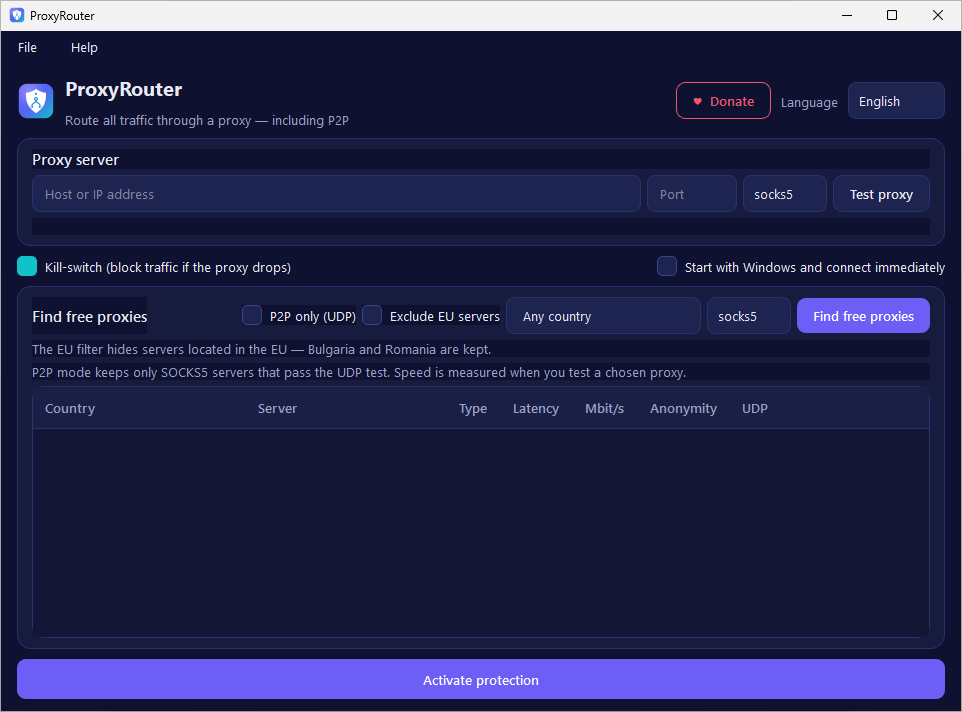This screenshot has height=712, width=962.
Task: Close the ProxyRouter window
Action: [937, 15]
